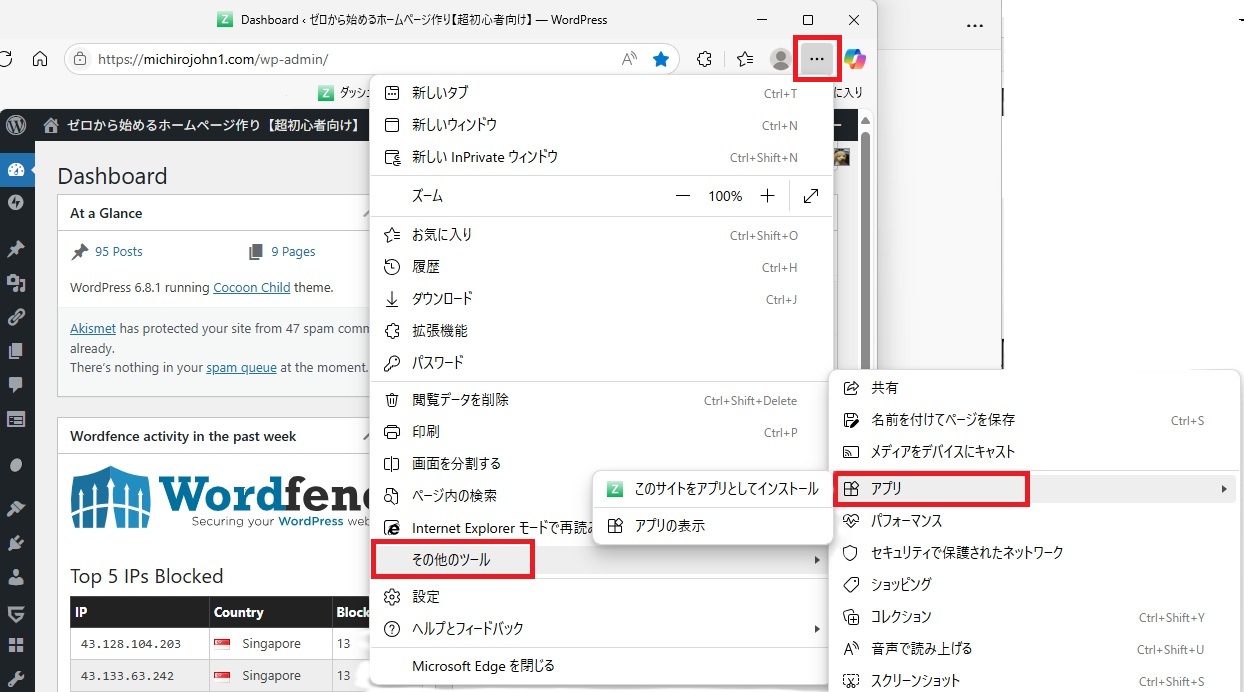This screenshot has height=692, width=1244.
Task: Expand ヘルプとフィードバック submenu
Action: coord(601,628)
